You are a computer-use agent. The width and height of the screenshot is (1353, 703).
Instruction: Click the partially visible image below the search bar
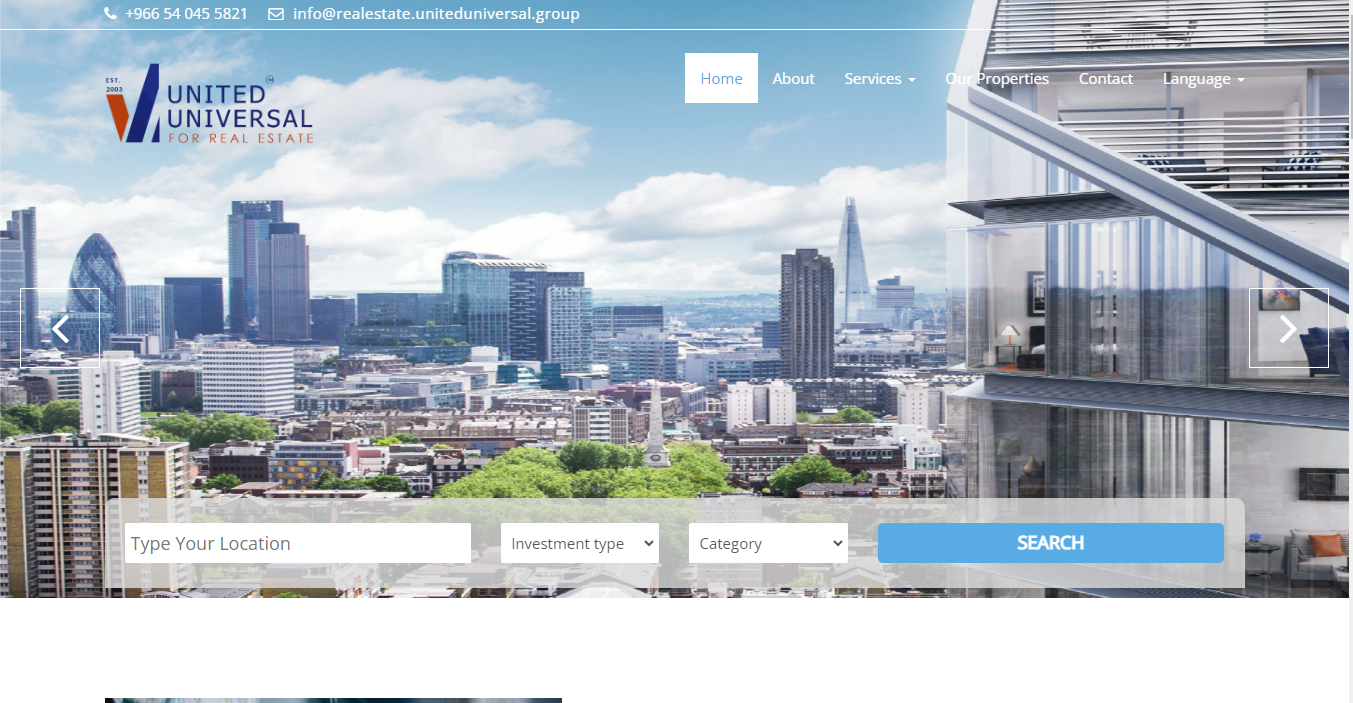click(x=333, y=699)
